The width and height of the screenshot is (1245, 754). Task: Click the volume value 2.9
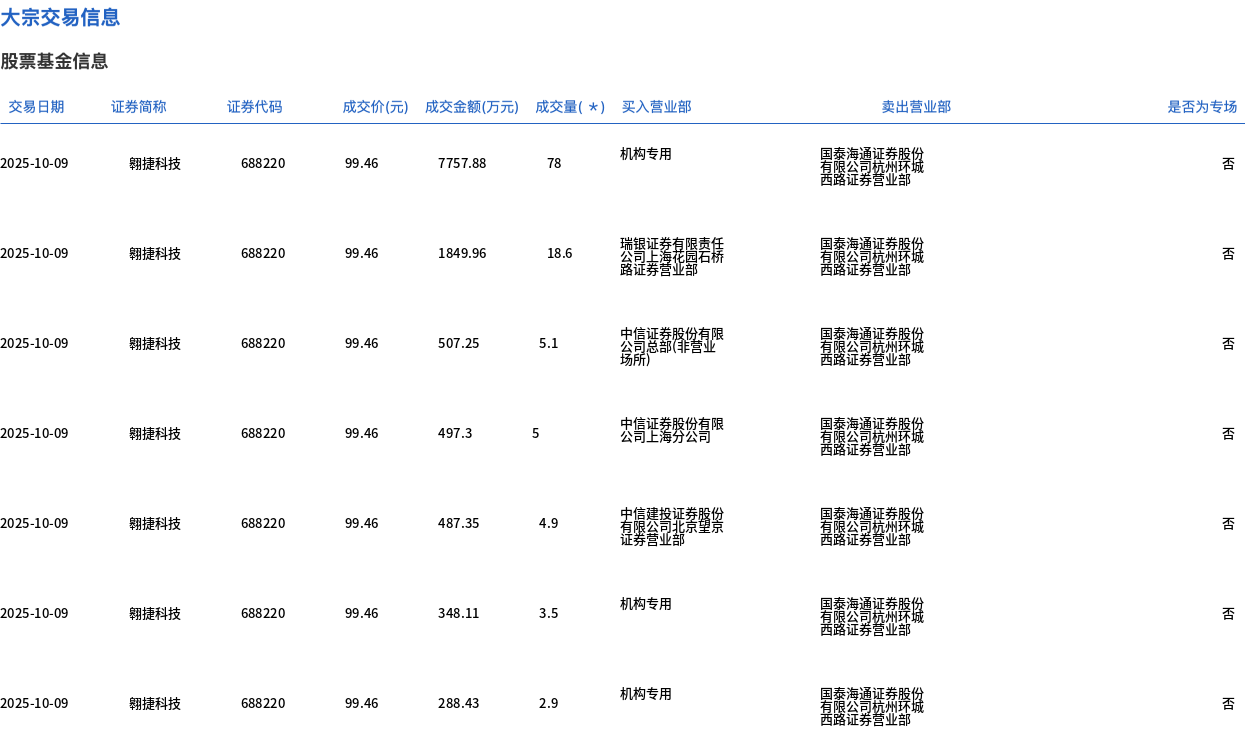[549, 703]
